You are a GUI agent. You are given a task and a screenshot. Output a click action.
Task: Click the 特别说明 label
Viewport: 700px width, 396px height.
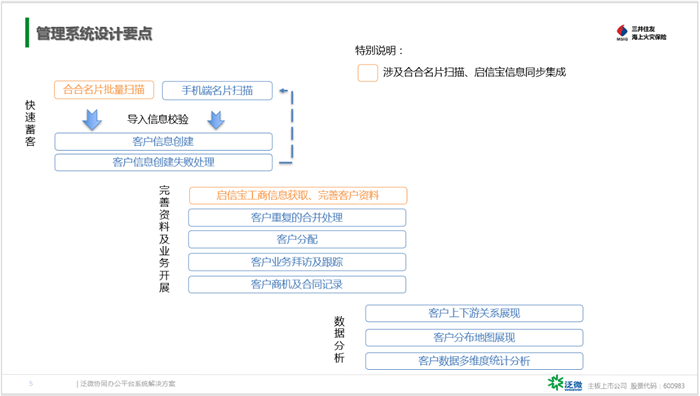(x=379, y=50)
